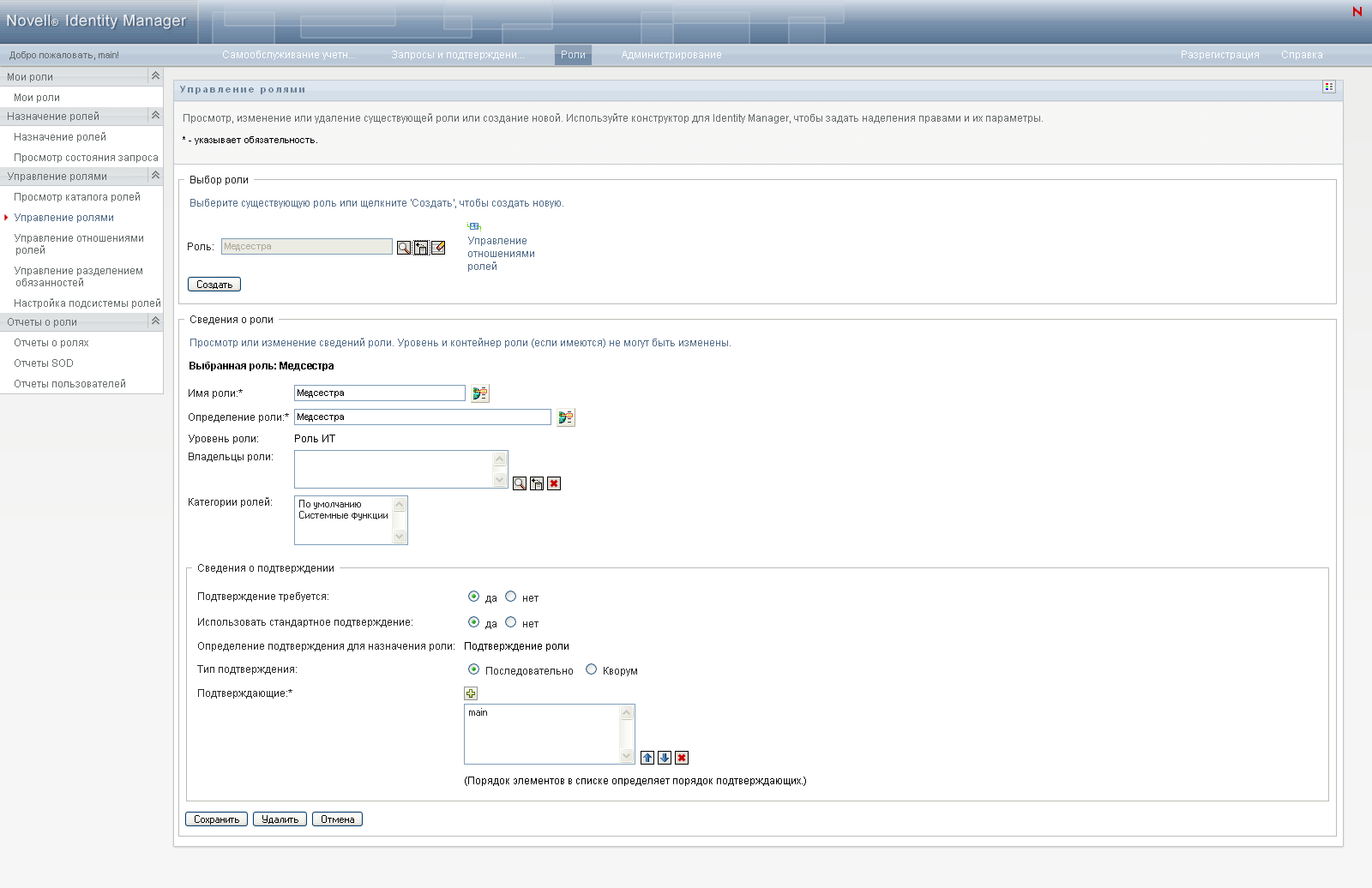Open role search magnifier beside Роль field
1372x888 pixels.
[x=404, y=248]
